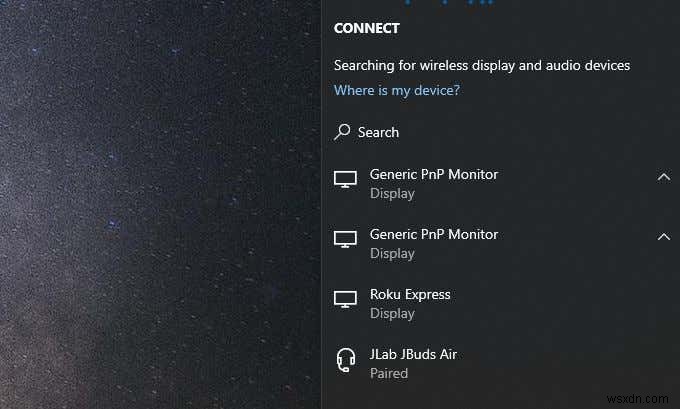Click the headset icon for JLab JBuds Air
680x409 pixels.
(x=346, y=360)
